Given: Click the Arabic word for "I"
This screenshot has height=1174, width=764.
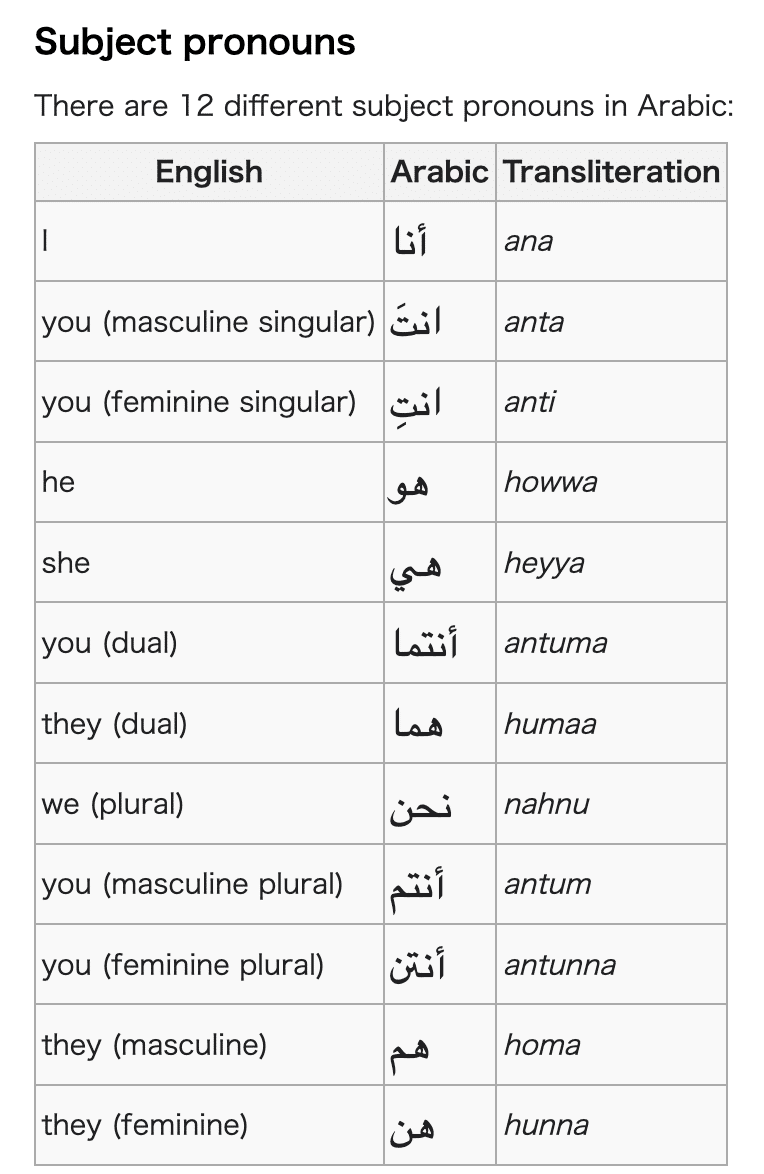Looking at the screenshot, I should point(411,241).
